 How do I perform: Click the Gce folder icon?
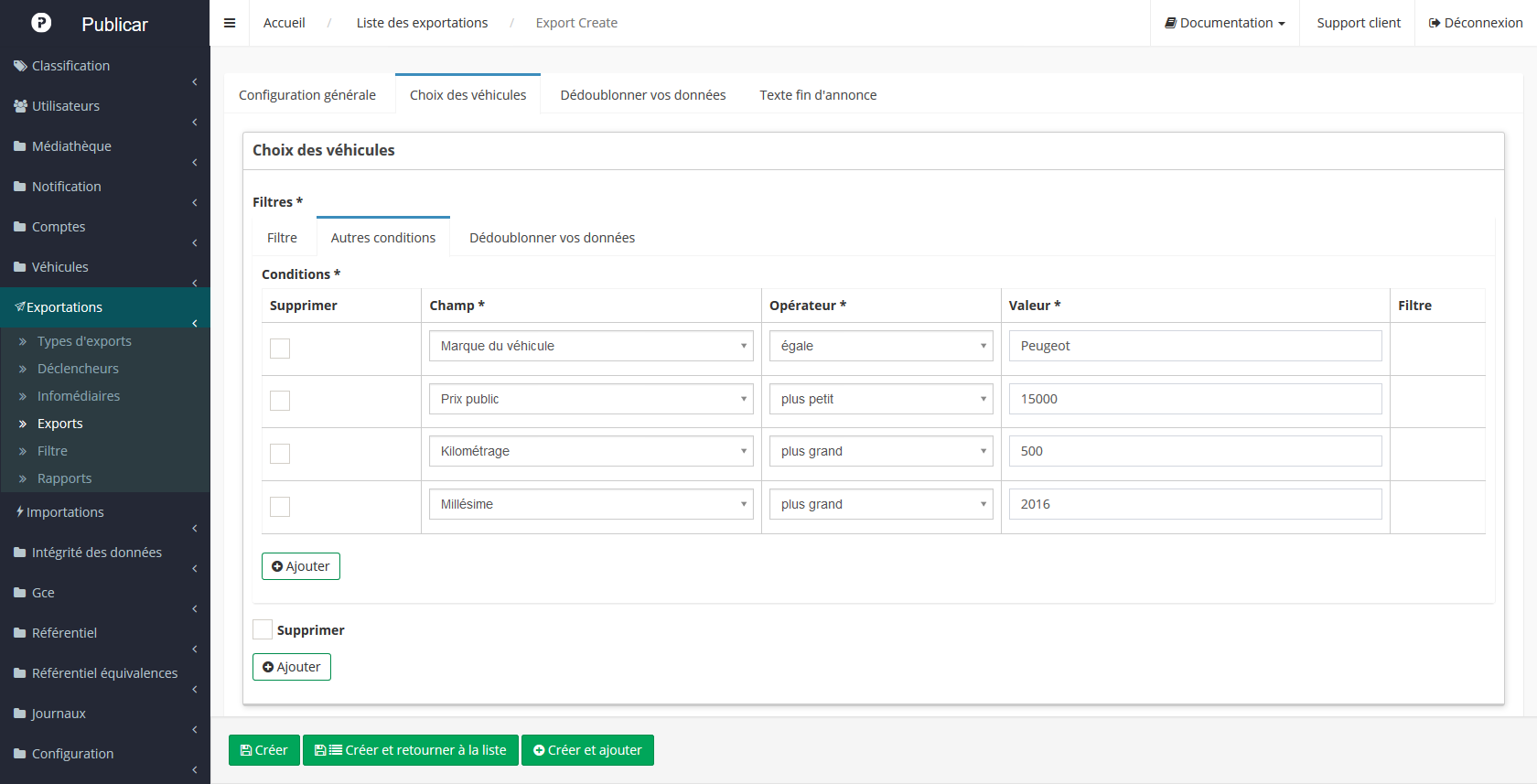tap(20, 593)
